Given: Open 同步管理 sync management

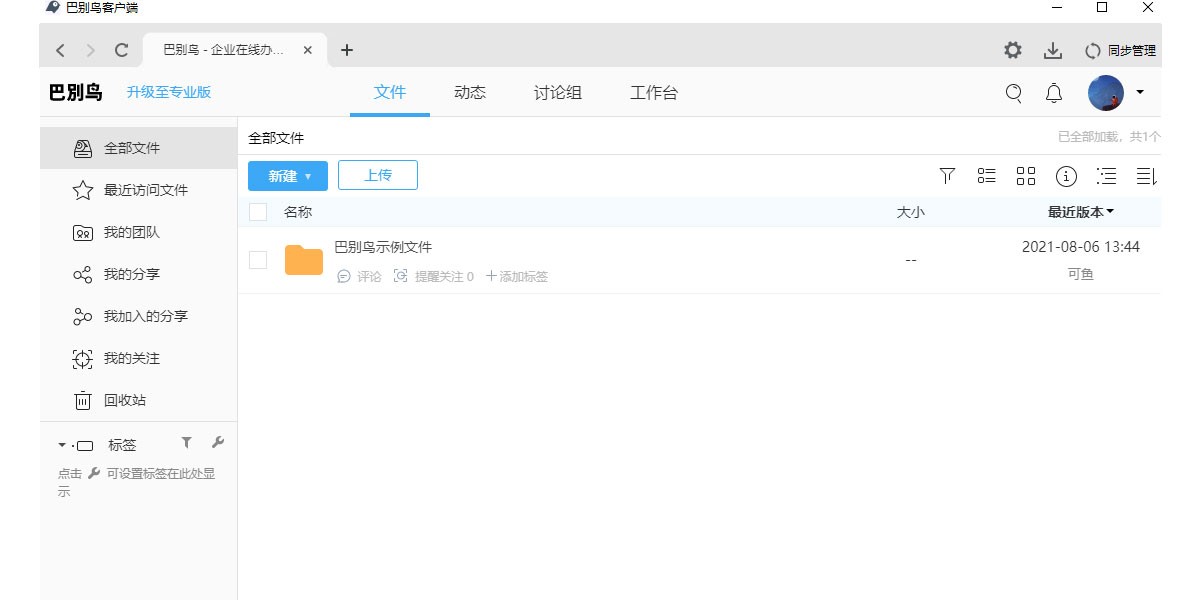Looking at the screenshot, I should [1121, 50].
